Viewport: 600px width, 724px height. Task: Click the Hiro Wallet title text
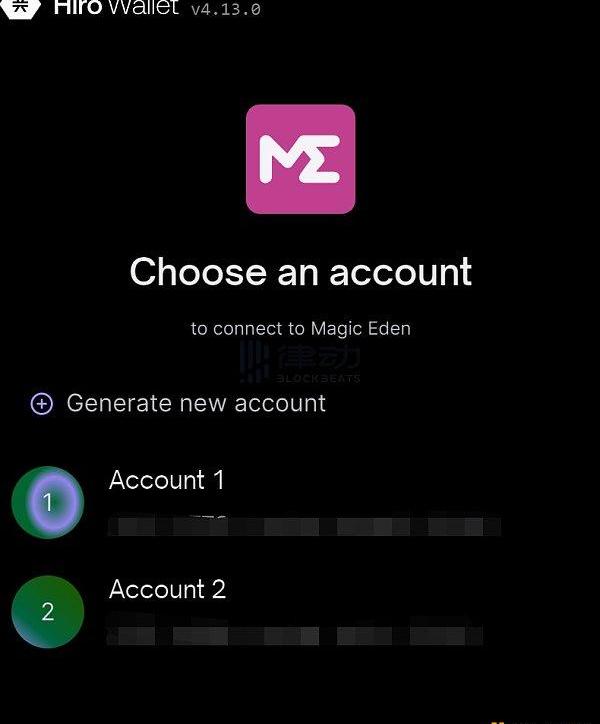coord(116,7)
